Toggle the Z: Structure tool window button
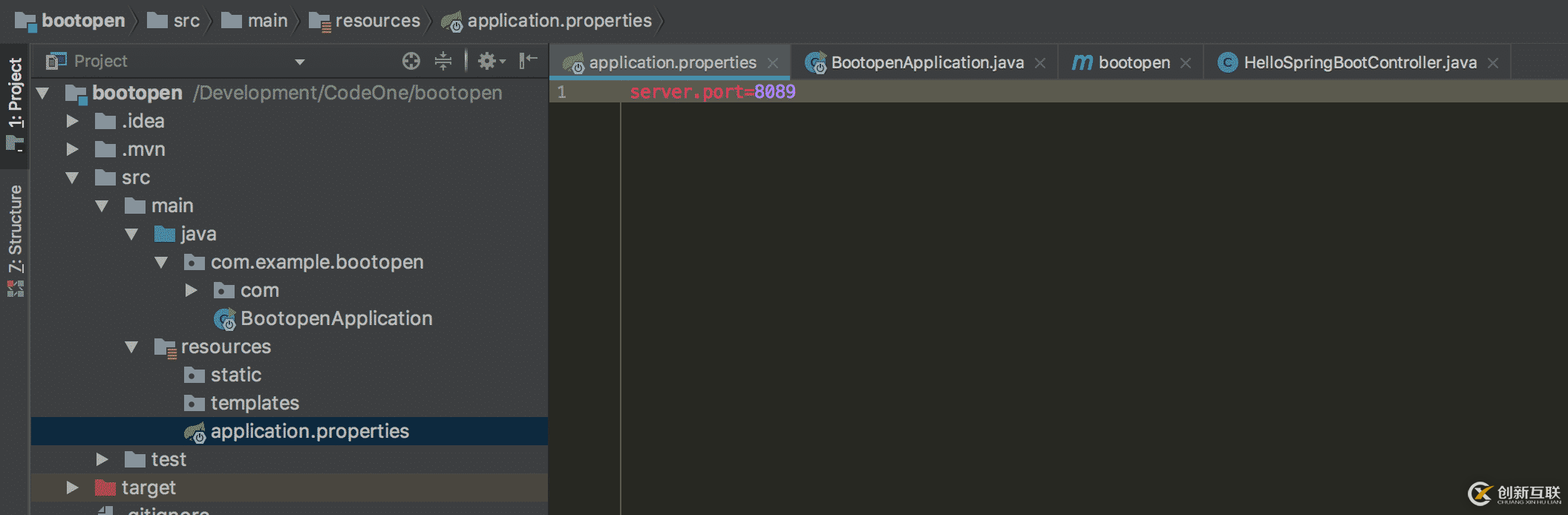This screenshot has height=515, width=1568. point(15,240)
